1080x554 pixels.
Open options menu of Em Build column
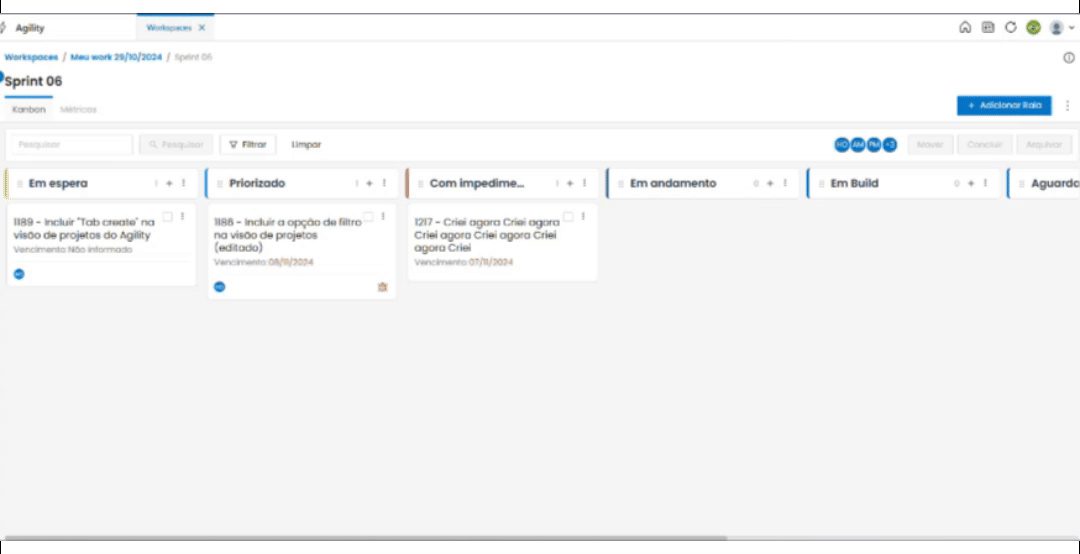[985, 183]
